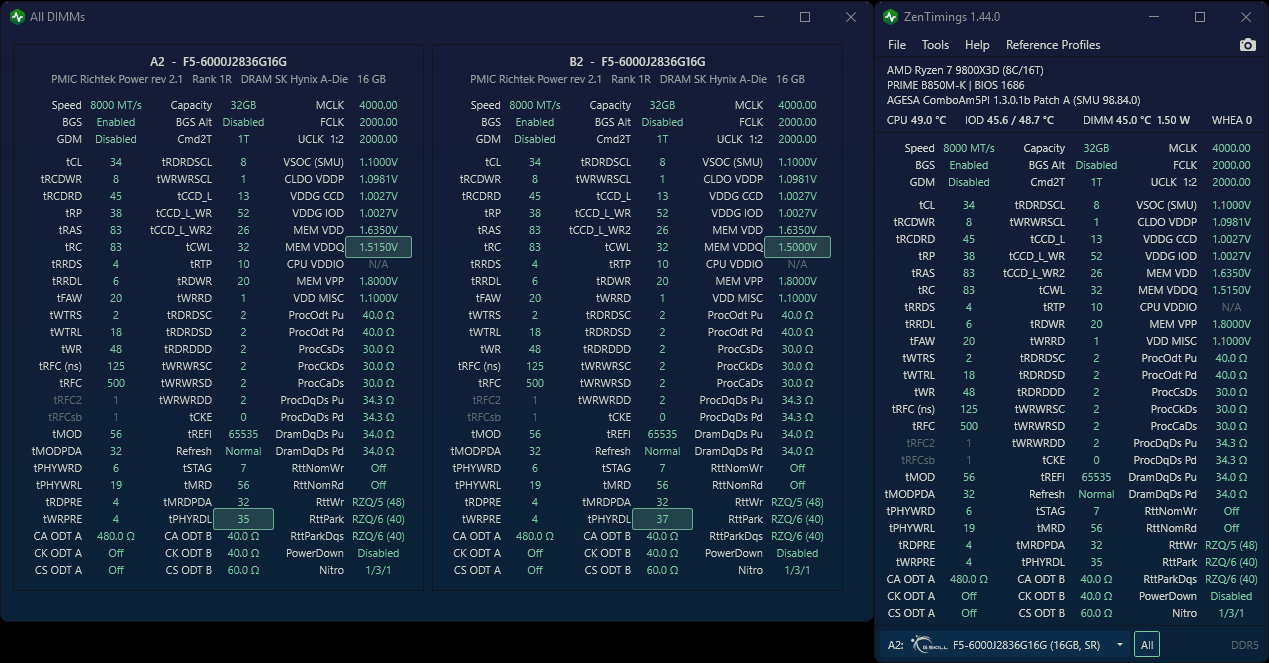Open the Help menu in ZenTimings
This screenshot has height=663, width=1269.
977,45
